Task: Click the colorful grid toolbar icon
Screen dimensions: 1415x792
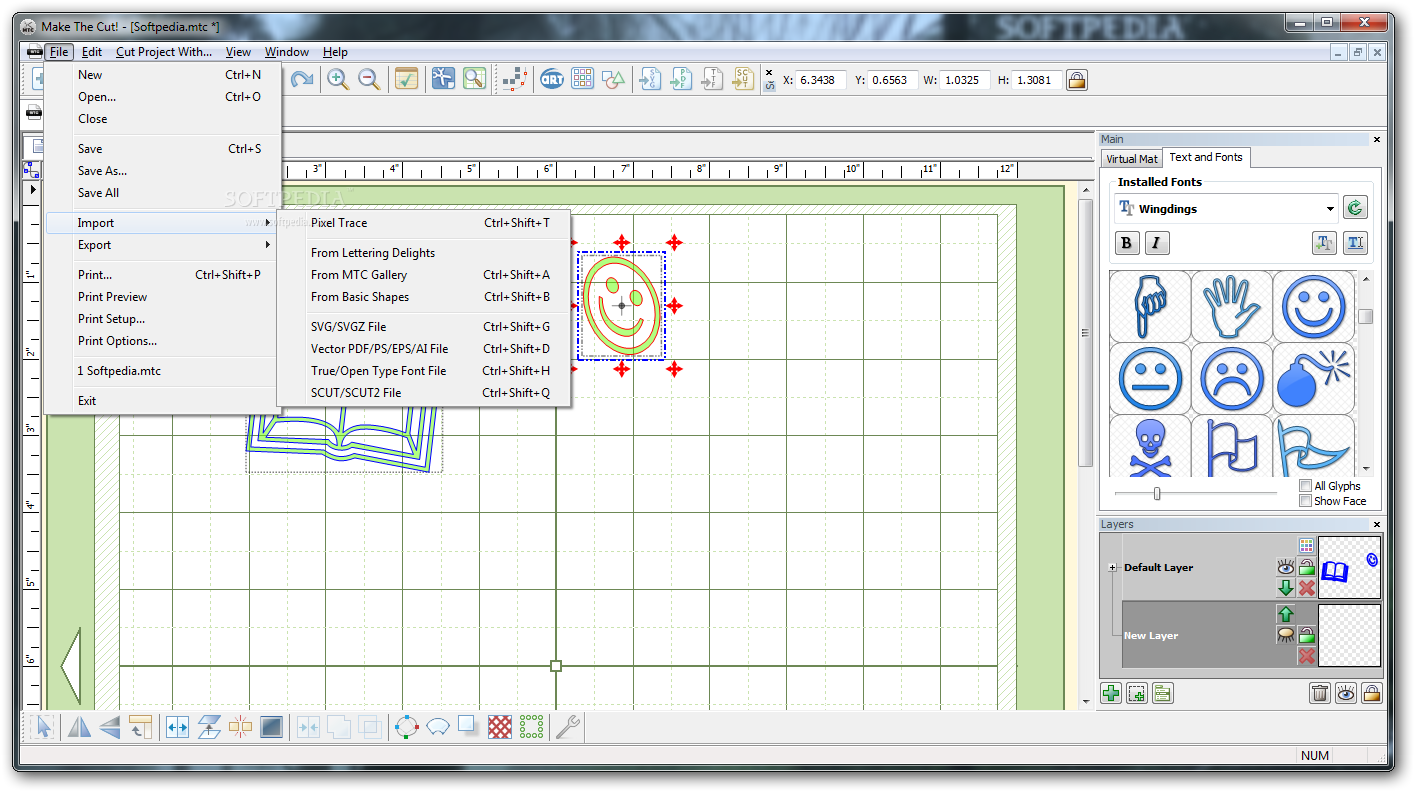Action: [x=583, y=79]
